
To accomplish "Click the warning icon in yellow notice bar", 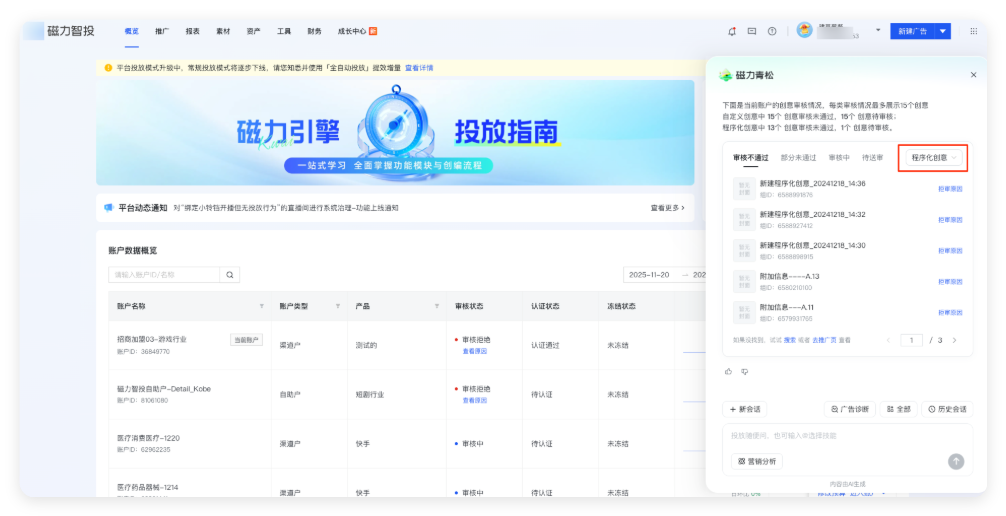I will (108, 68).
